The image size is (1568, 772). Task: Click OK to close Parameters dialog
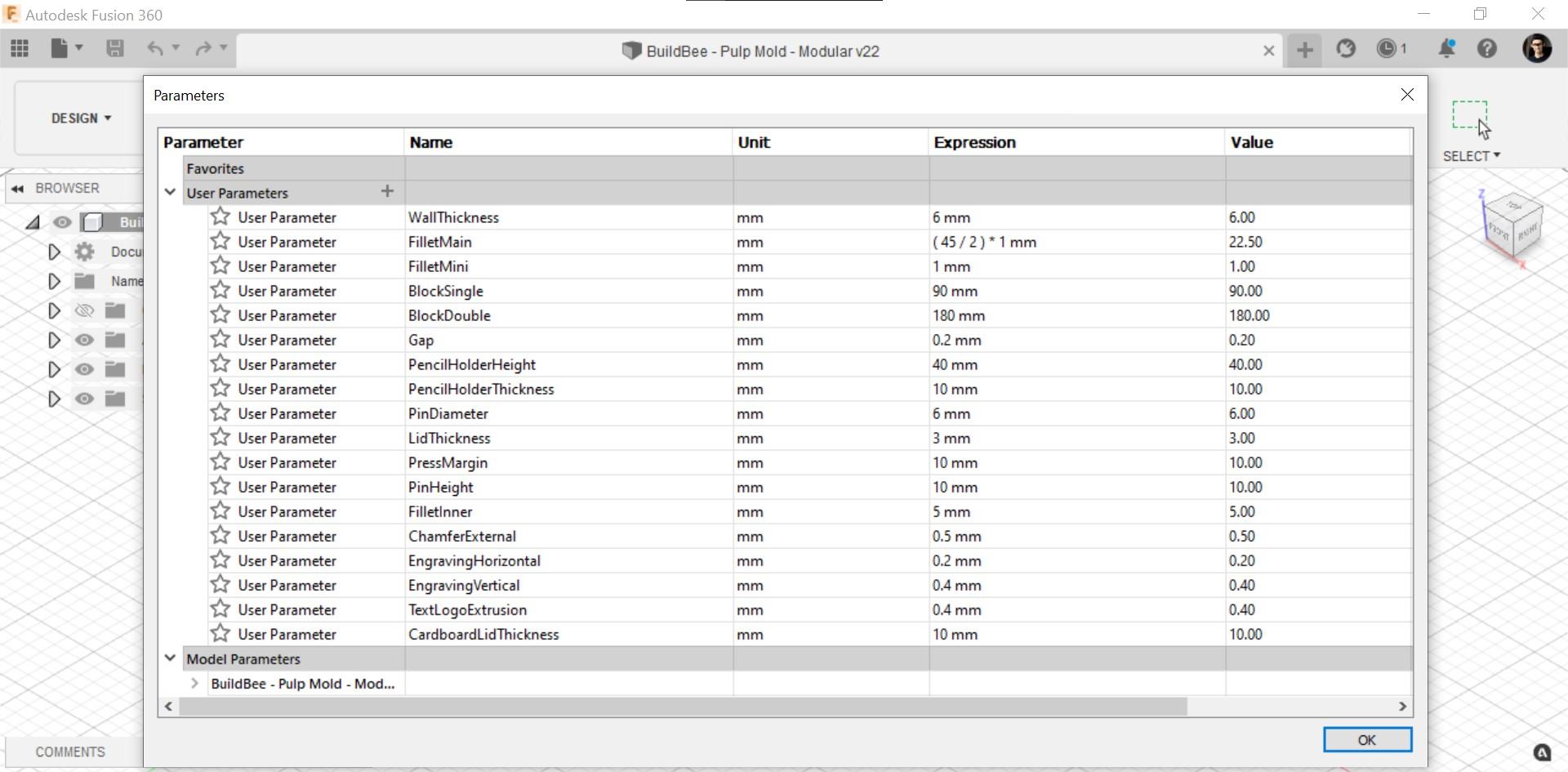pos(1367,739)
